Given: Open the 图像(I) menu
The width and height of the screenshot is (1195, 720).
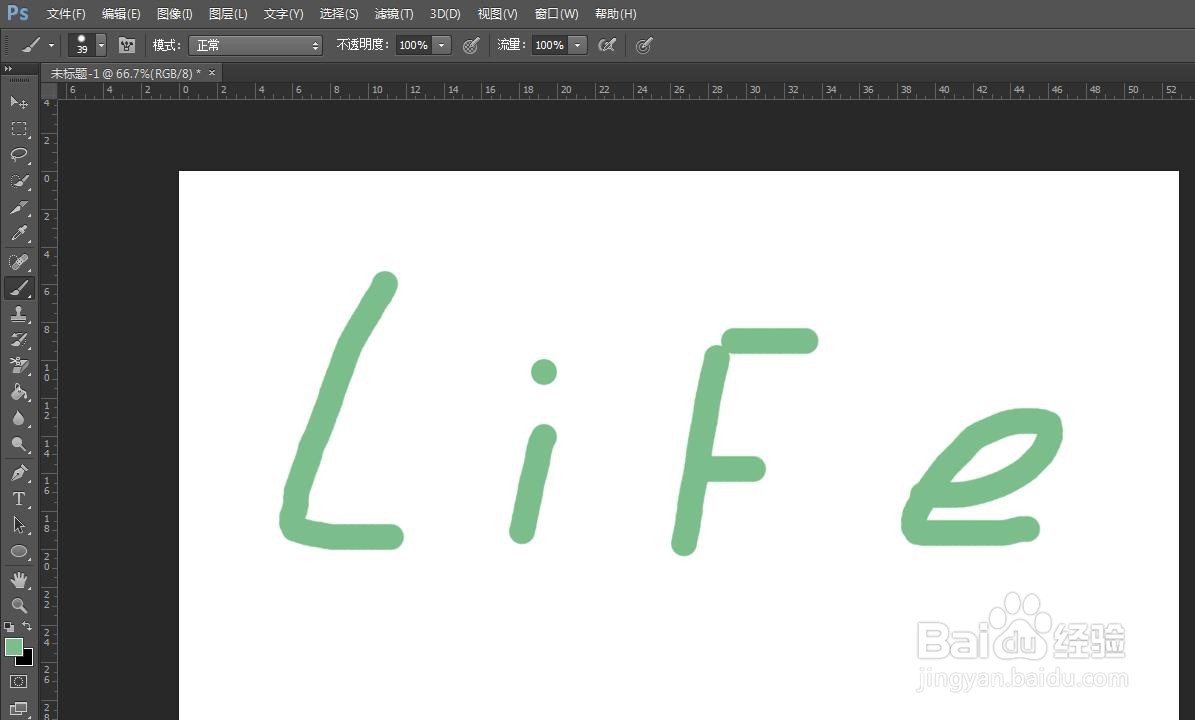Looking at the screenshot, I should pos(175,14).
